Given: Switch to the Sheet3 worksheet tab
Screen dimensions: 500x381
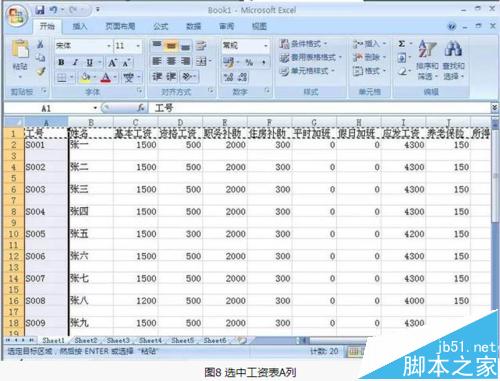Looking at the screenshot, I should [118, 340].
